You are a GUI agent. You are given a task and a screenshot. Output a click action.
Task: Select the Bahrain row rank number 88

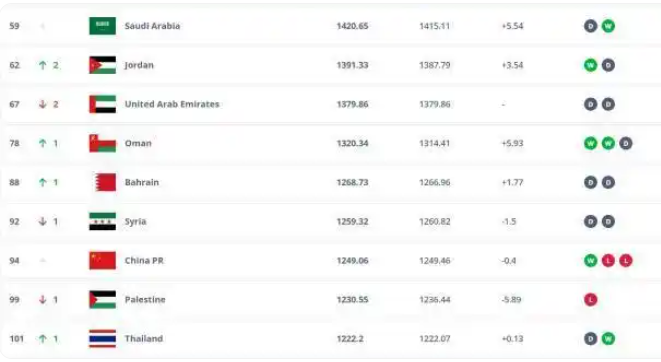14,182
